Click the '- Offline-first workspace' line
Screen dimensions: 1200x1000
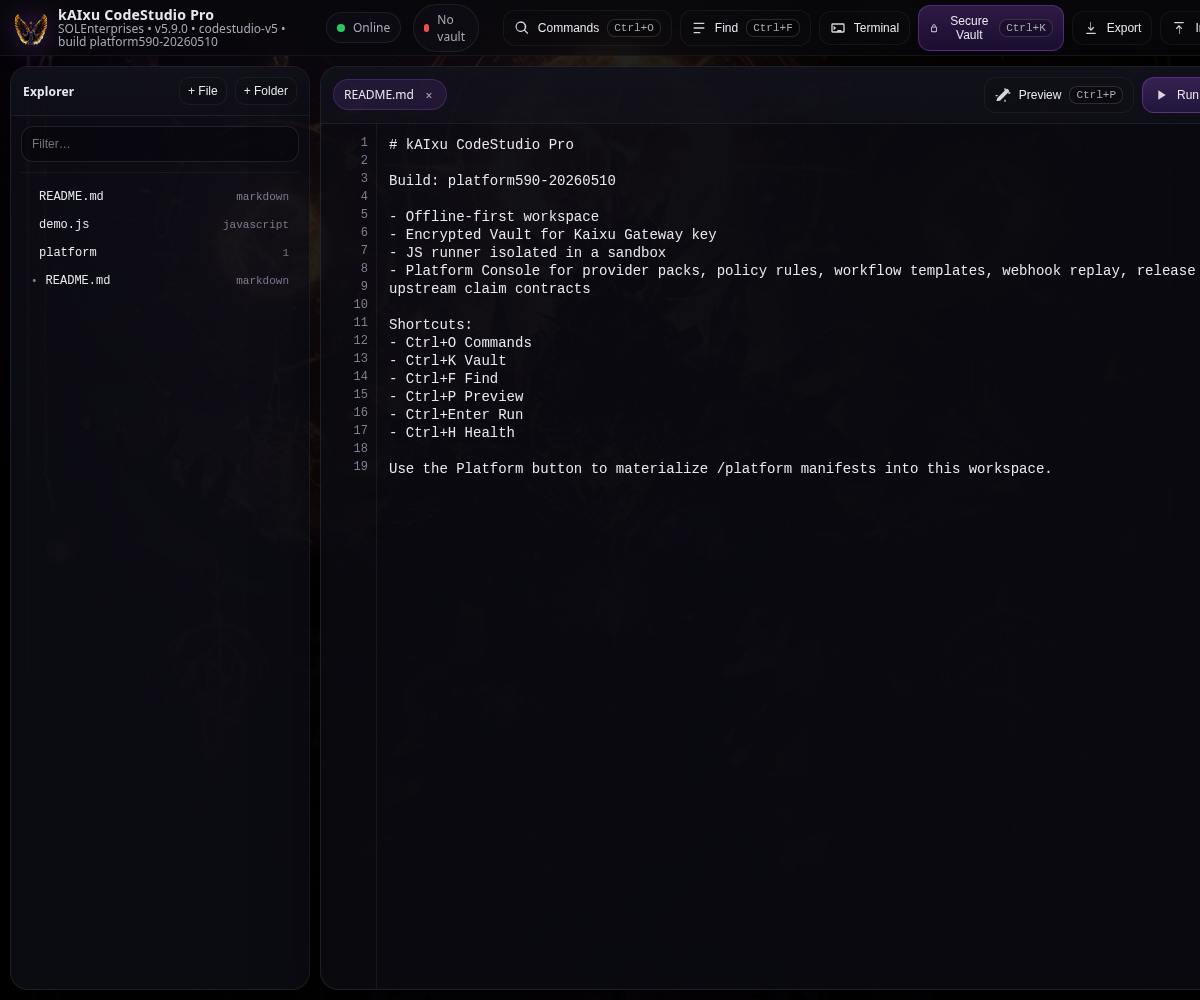[494, 217]
